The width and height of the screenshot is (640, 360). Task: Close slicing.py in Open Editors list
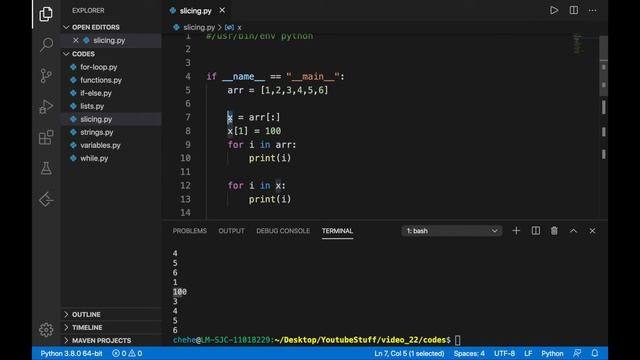pyautogui.click(x=76, y=40)
